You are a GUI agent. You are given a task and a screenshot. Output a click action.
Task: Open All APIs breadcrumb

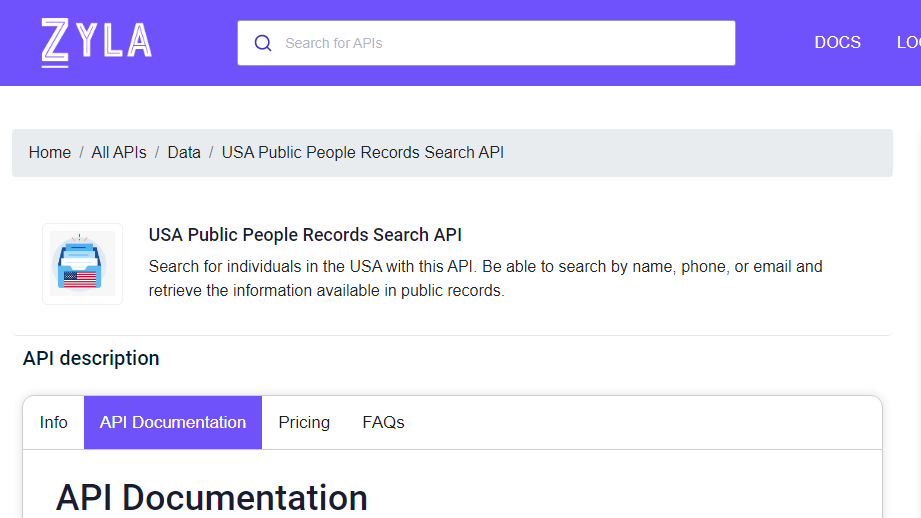(119, 153)
